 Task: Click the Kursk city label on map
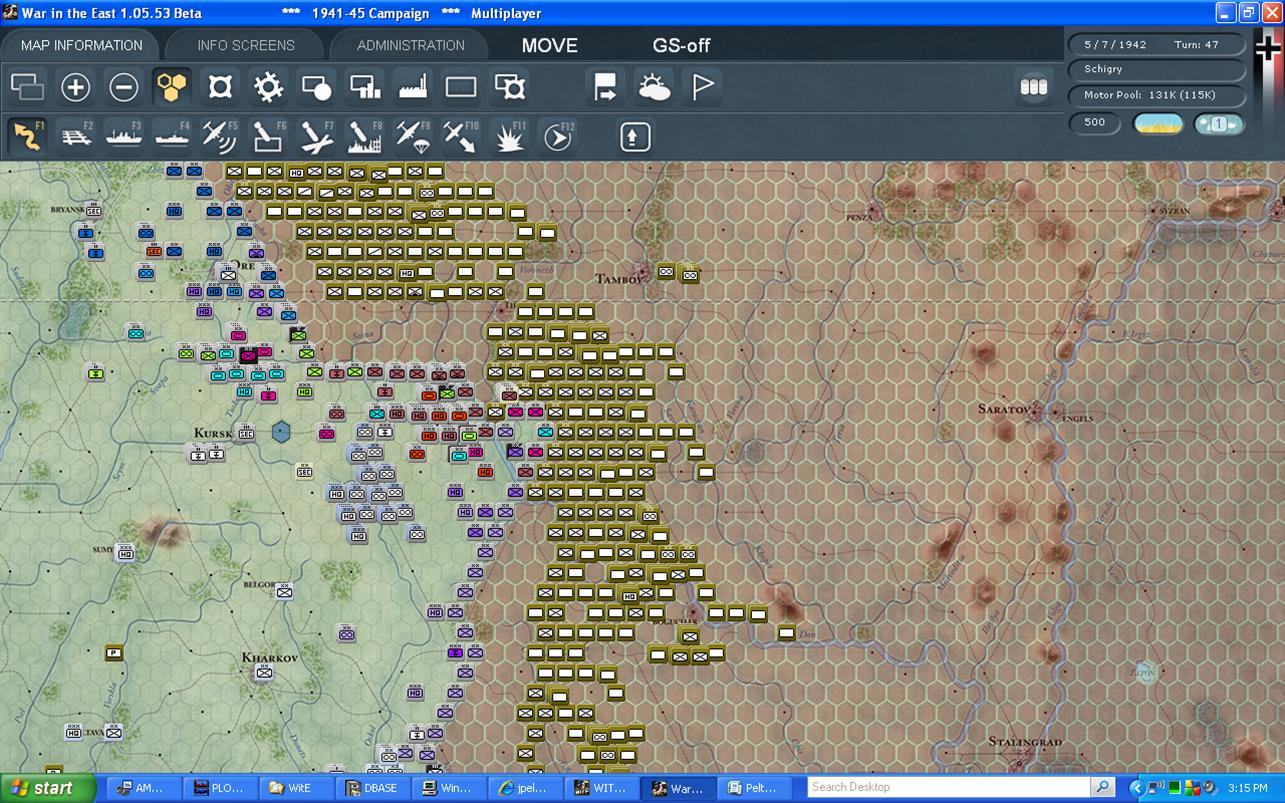(213, 433)
